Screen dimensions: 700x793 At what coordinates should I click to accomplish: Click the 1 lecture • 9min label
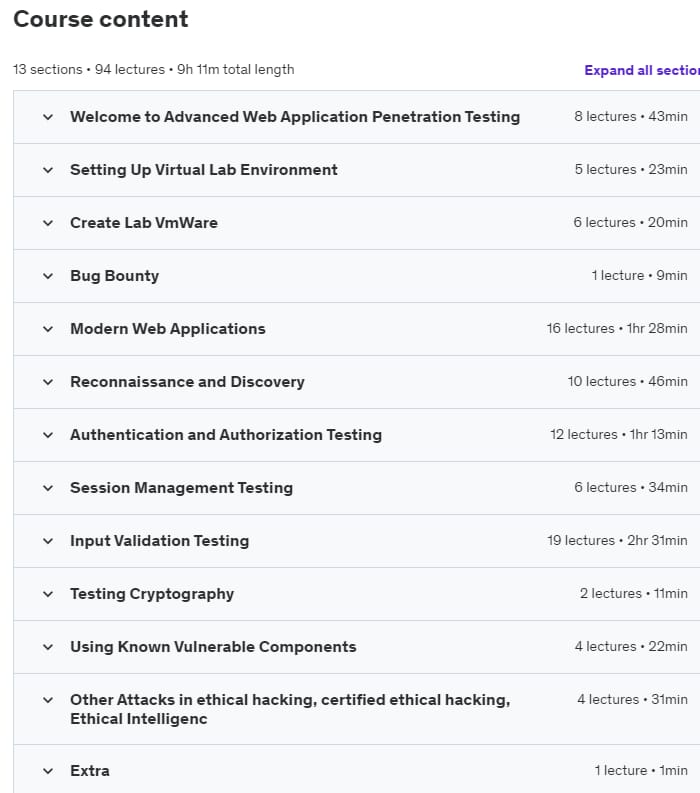pyautogui.click(x=639, y=276)
